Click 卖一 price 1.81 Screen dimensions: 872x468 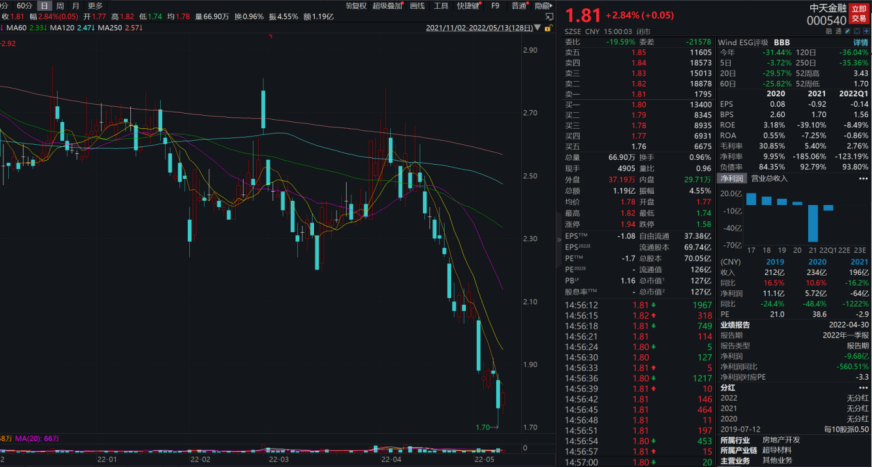click(x=638, y=94)
